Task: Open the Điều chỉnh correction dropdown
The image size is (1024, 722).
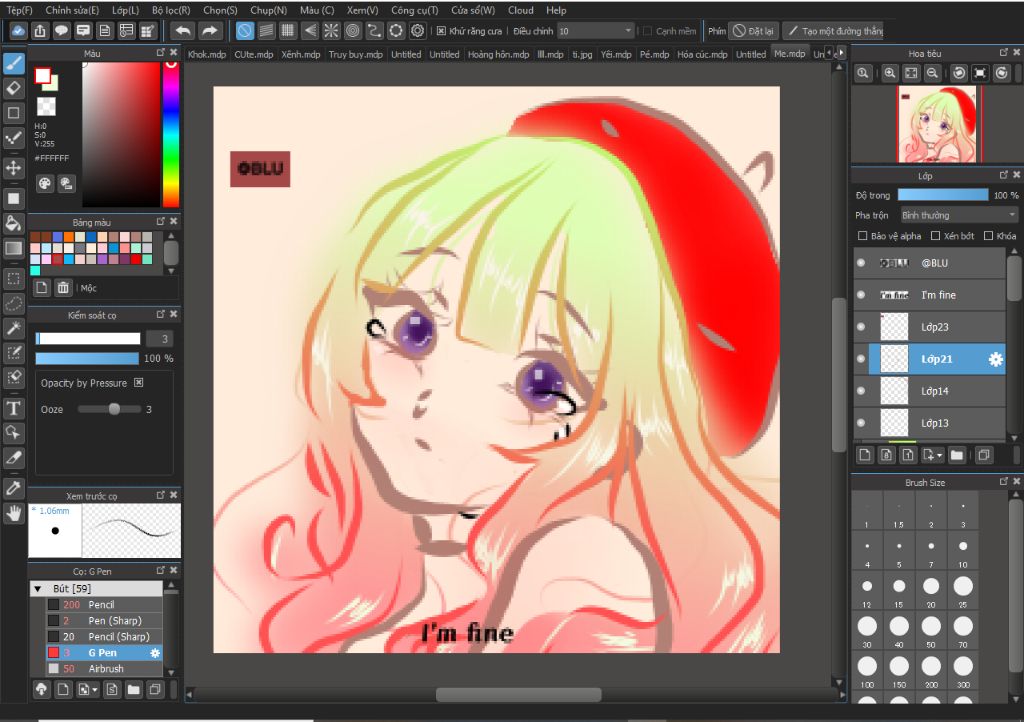Action: tap(595, 31)
